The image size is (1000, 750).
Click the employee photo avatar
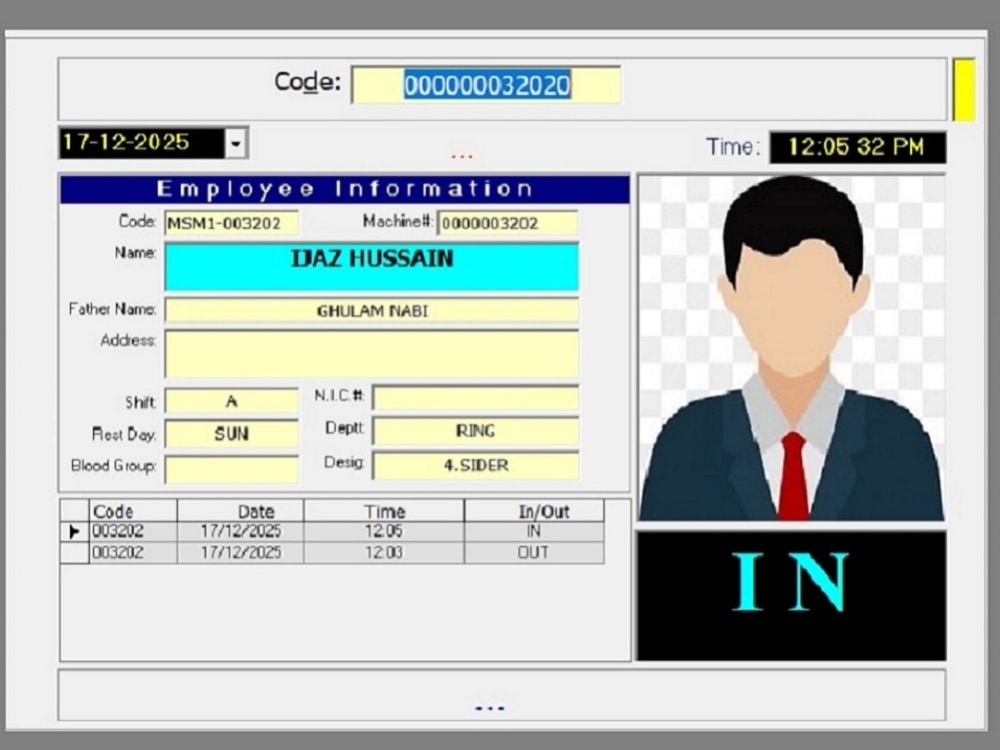pos(791,348)
